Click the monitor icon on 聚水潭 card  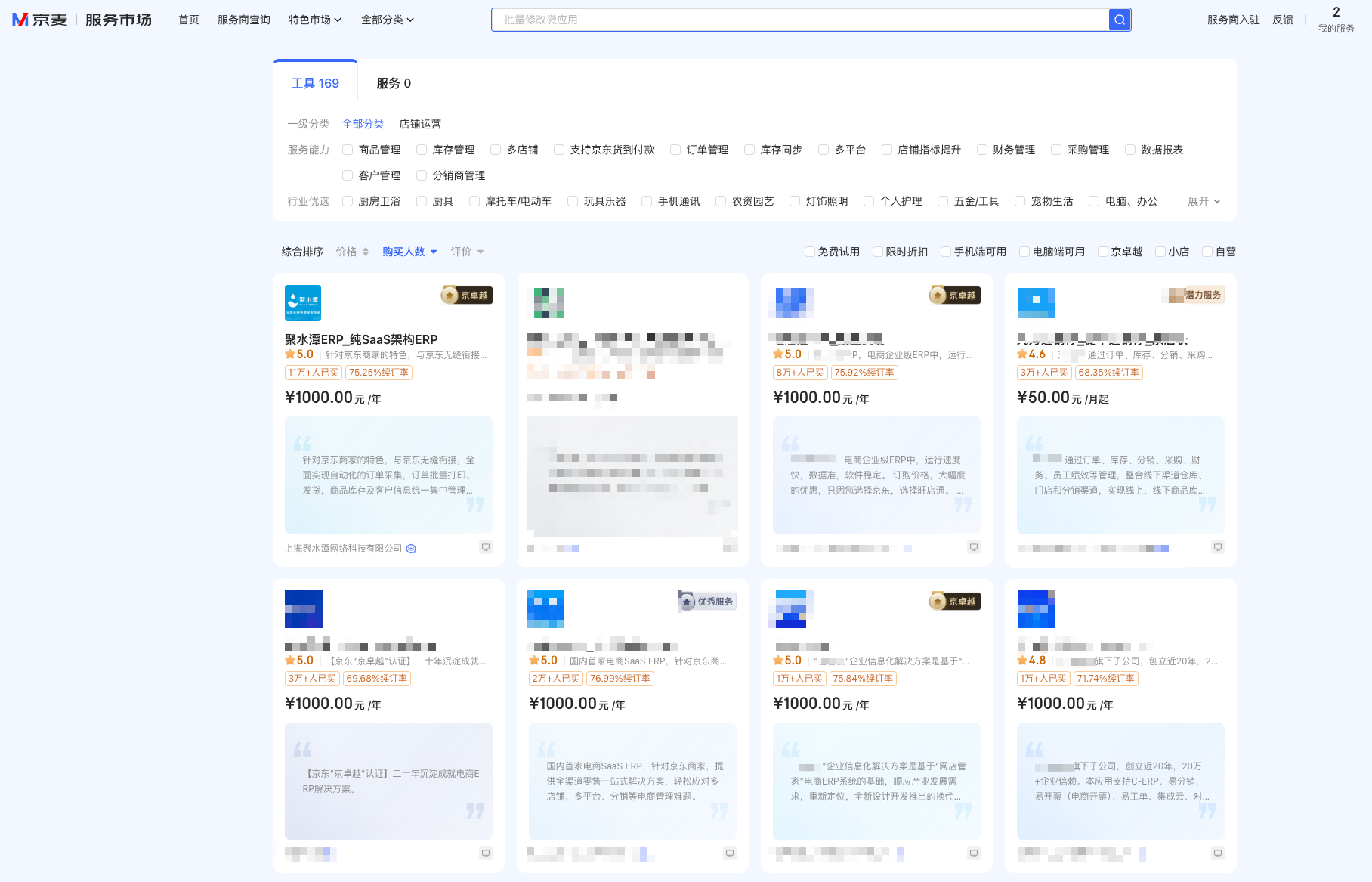pos(486,547)
